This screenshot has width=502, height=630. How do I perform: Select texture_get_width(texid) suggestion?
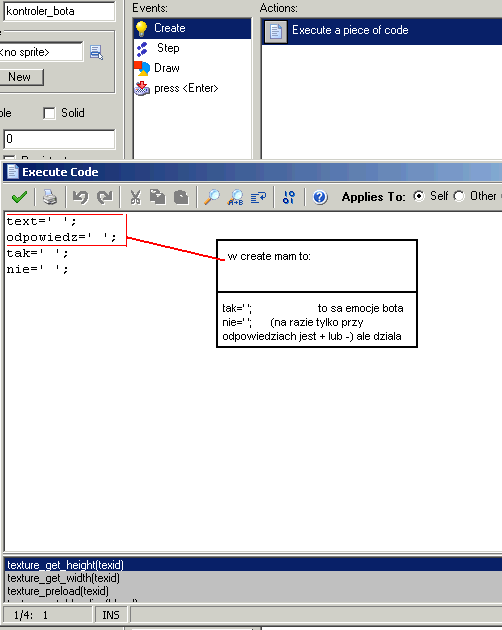(x=253, y=578)
